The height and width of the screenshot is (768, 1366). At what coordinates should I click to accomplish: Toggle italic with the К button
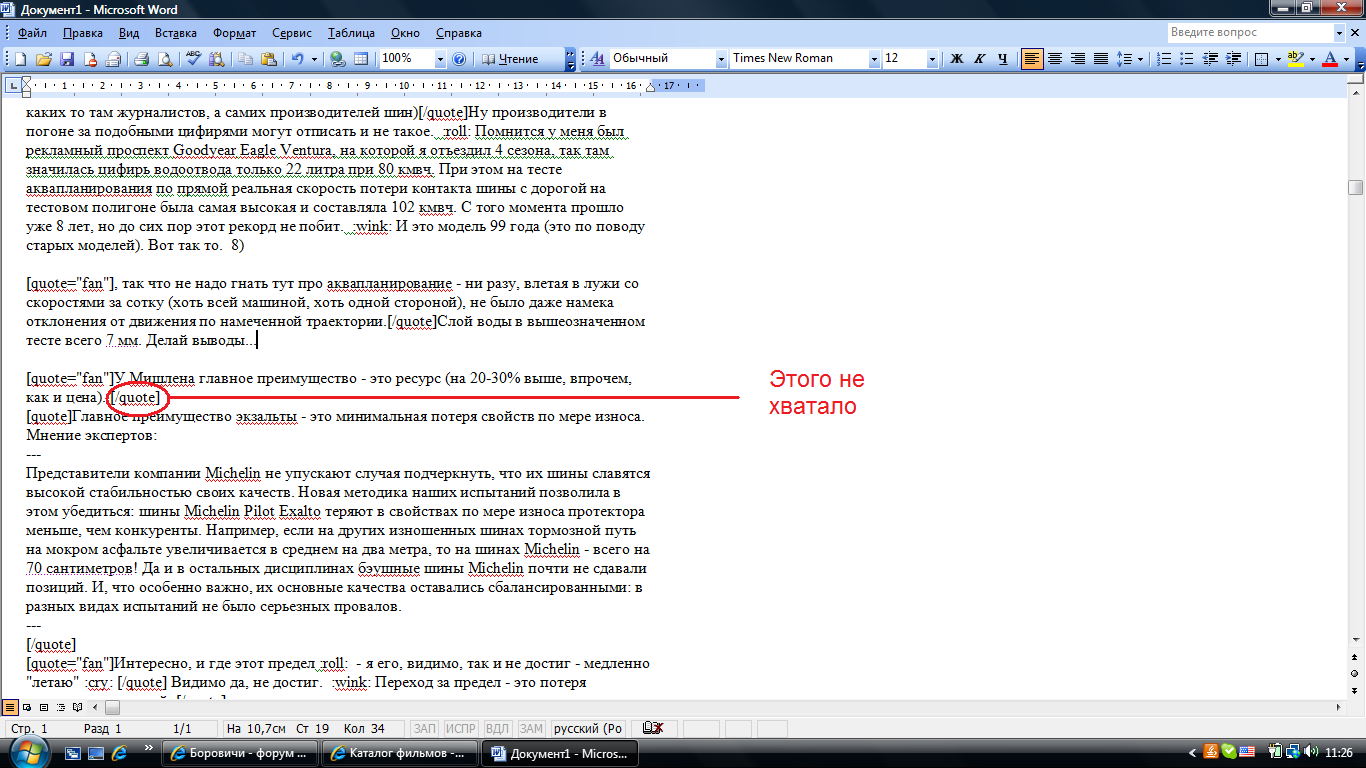[x=980, y=59]
